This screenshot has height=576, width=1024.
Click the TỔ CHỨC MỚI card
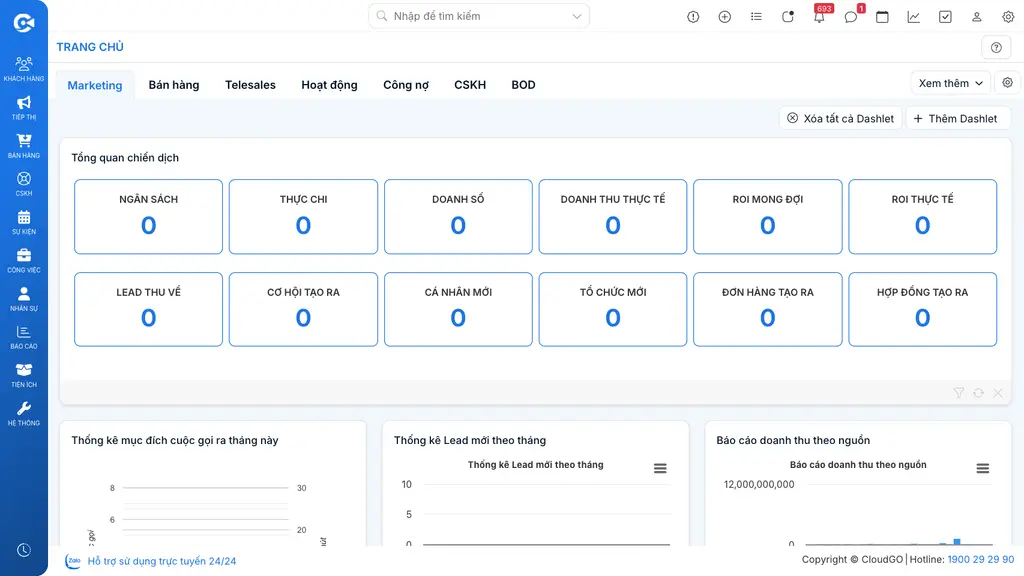[613, 310]
